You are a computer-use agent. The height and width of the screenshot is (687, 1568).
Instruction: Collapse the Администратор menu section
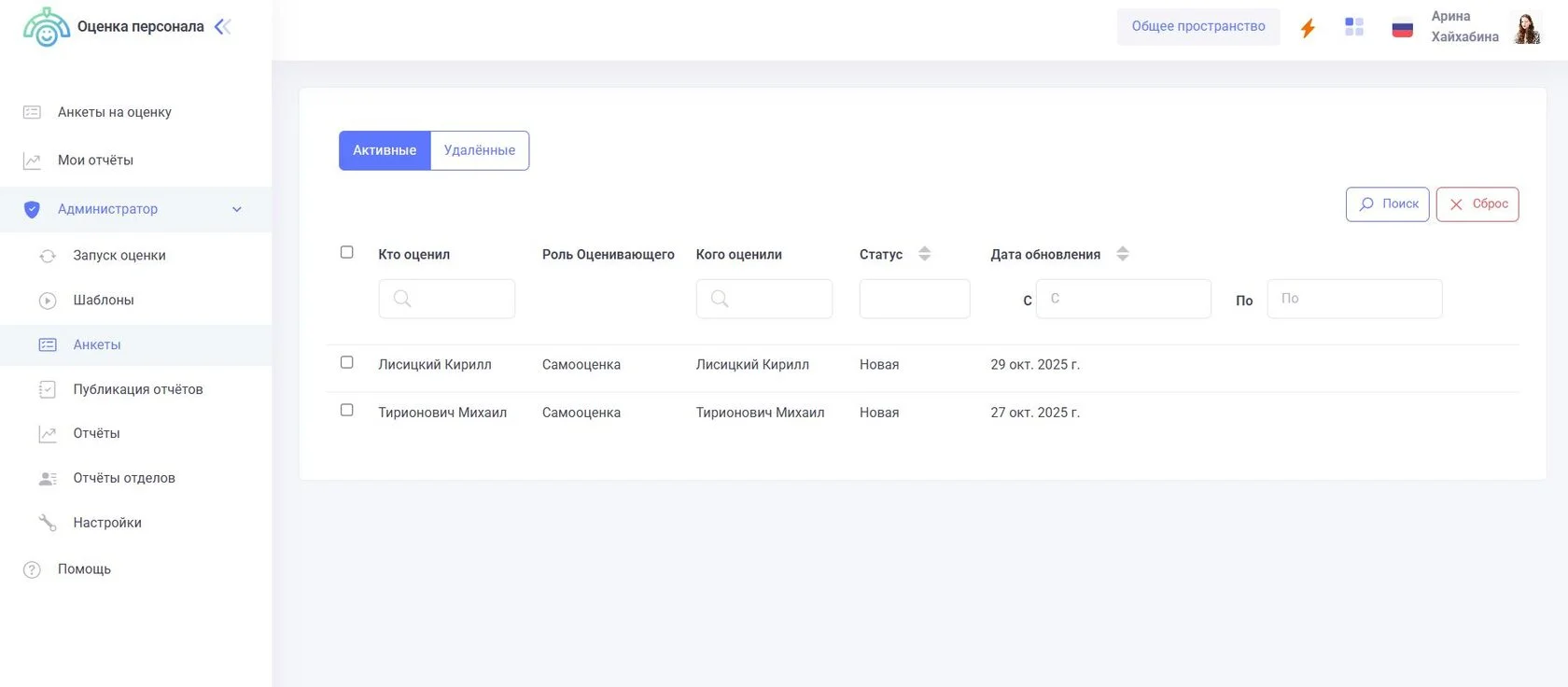(237, 209)
